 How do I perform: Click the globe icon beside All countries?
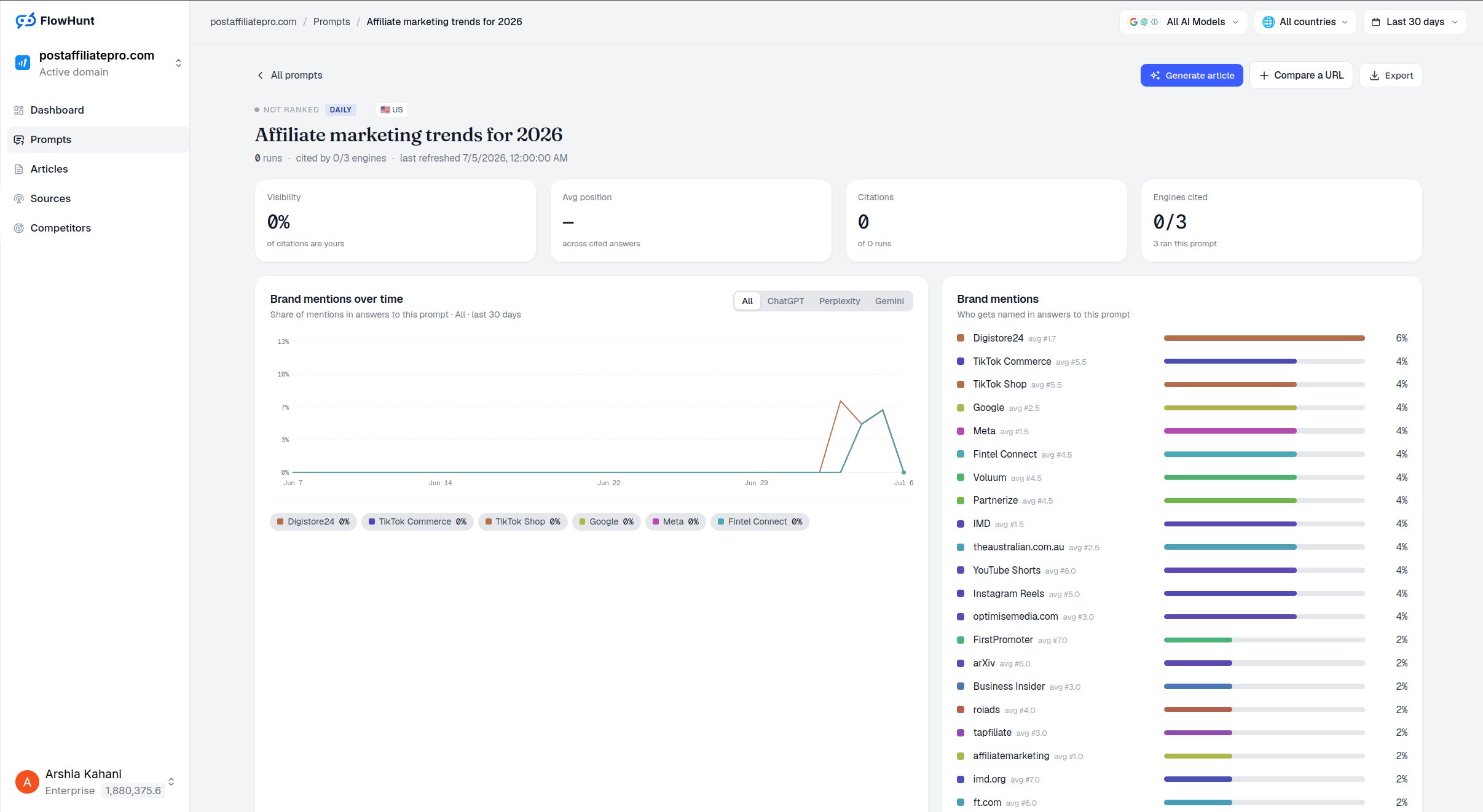coord(1268,21)
